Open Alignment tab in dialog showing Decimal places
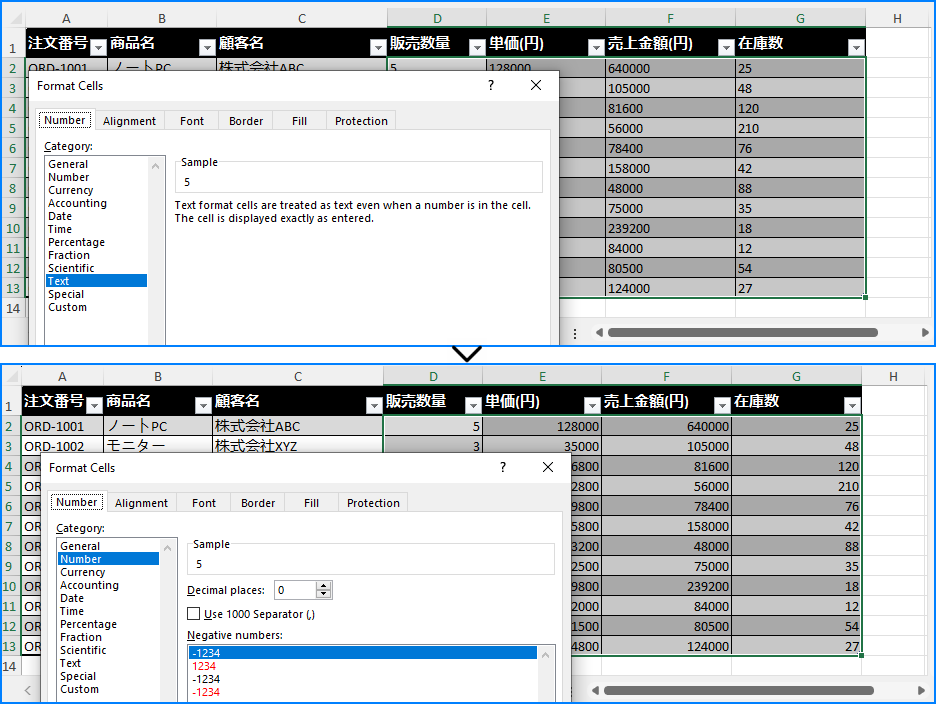The width and height of the screenshot is (936, 704). 141,503
